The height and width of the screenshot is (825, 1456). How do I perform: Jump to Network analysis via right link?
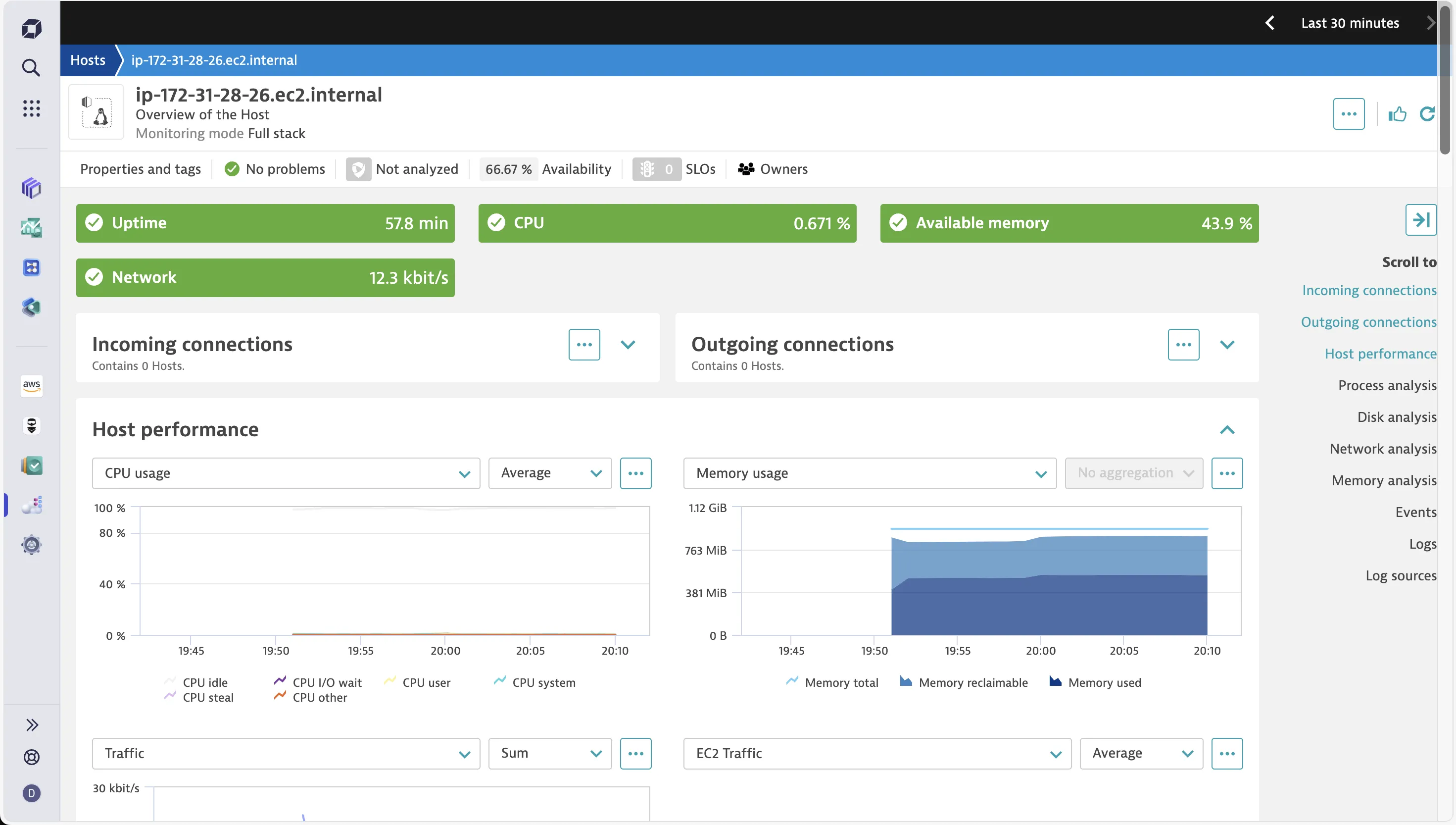1383,448
